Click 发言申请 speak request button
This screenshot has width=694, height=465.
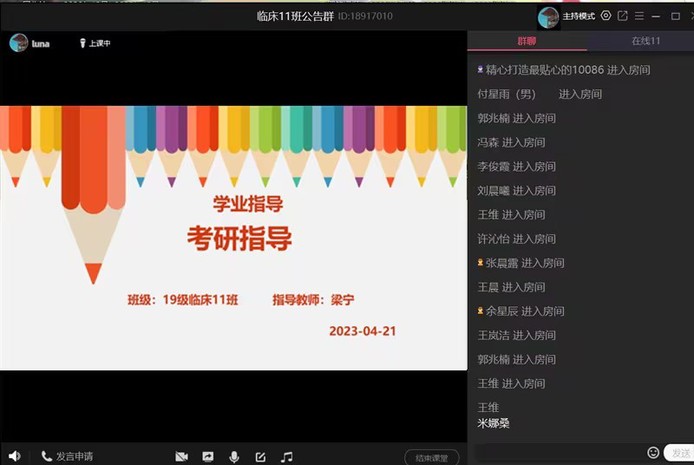67,457
